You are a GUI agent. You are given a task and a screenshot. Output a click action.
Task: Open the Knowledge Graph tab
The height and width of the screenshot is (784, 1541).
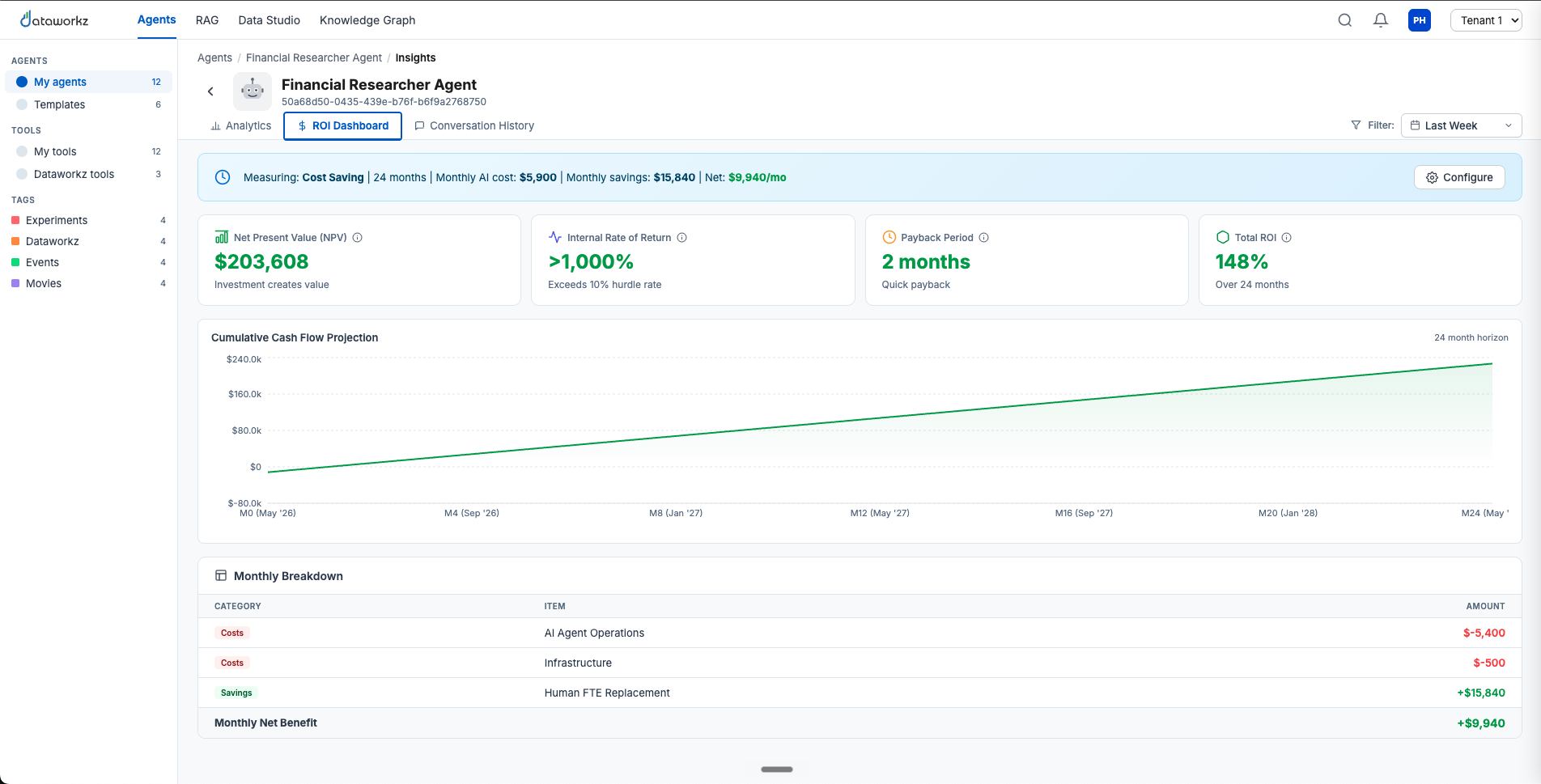(x=367, y=20)
